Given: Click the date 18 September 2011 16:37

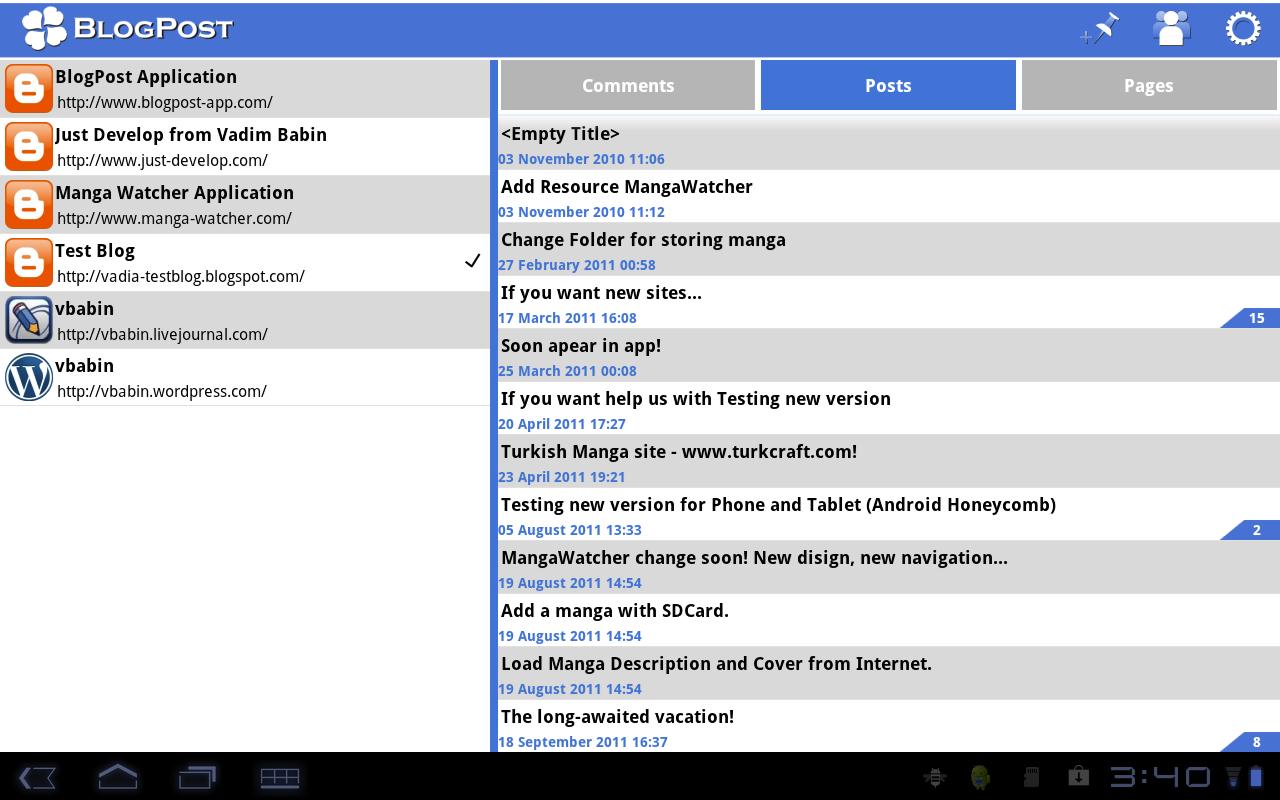Looking at the screenshot, I should [583, 742].
